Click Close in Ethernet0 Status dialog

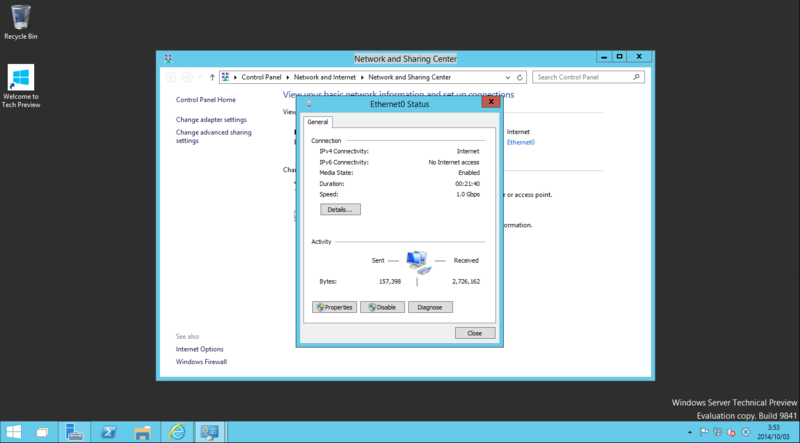(475, 333)
